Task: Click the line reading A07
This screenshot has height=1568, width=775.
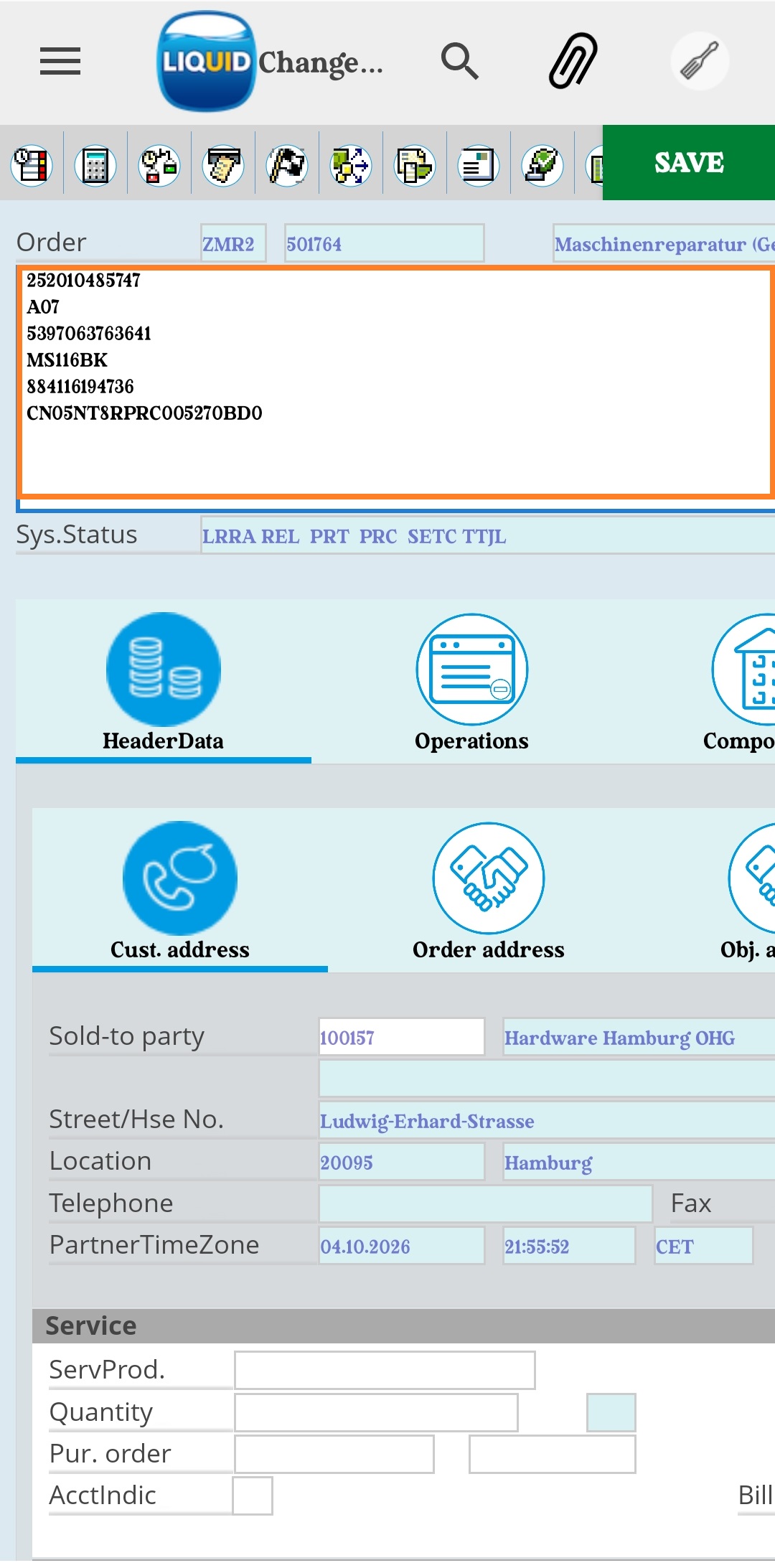Action: [43, 306]
